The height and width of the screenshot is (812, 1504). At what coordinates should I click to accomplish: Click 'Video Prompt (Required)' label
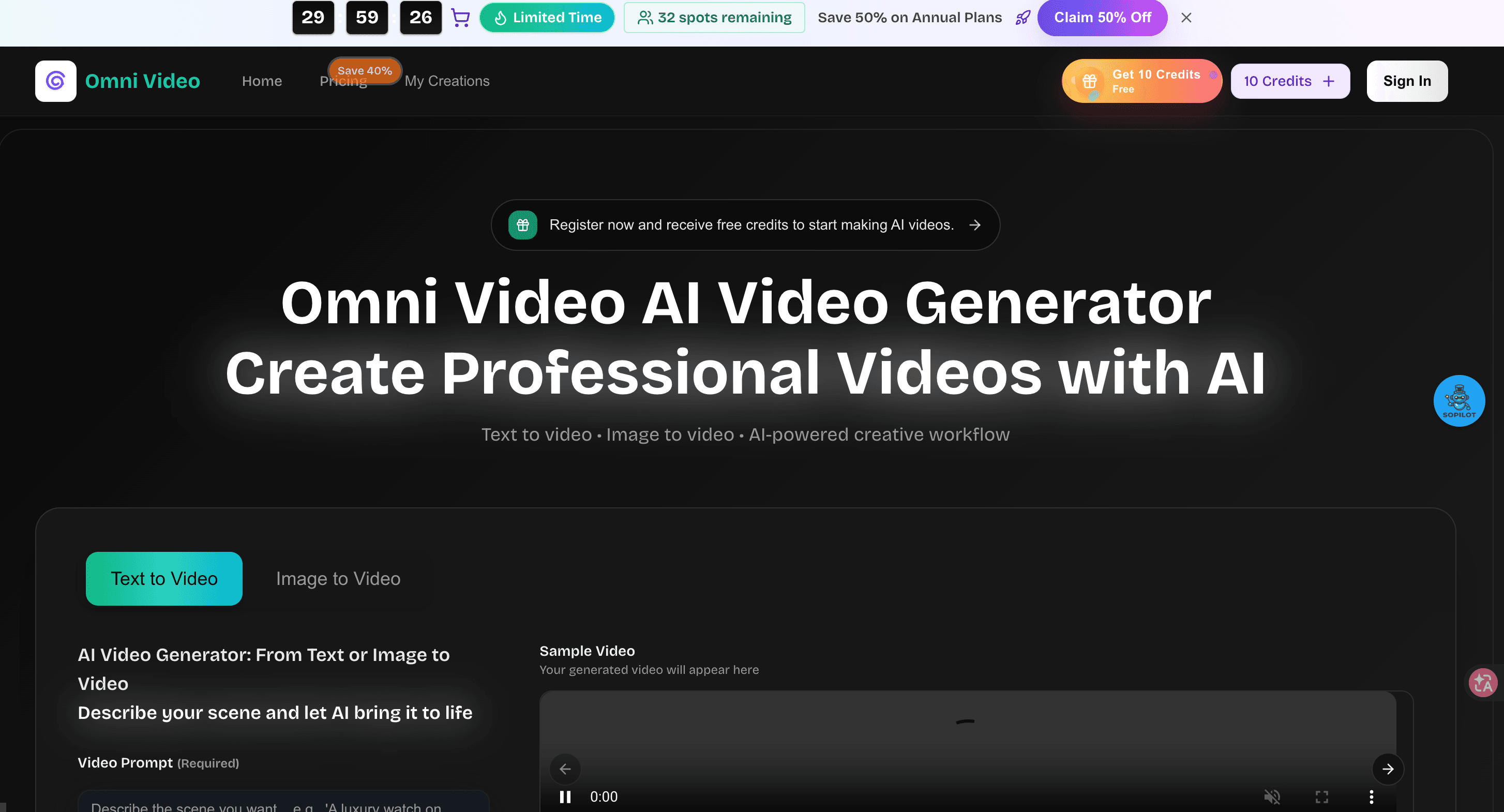pos(158,762)
